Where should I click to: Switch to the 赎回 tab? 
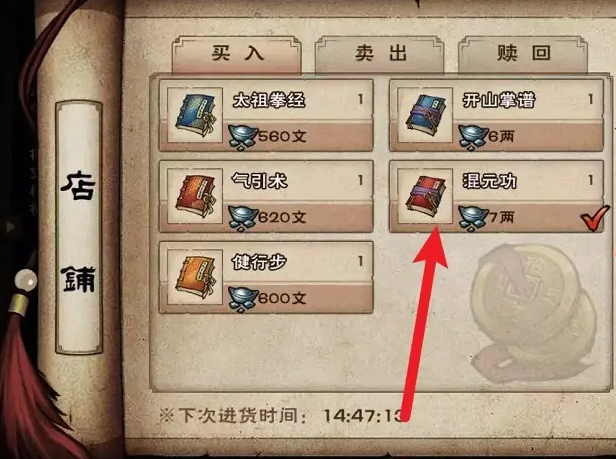coord(523,54)
